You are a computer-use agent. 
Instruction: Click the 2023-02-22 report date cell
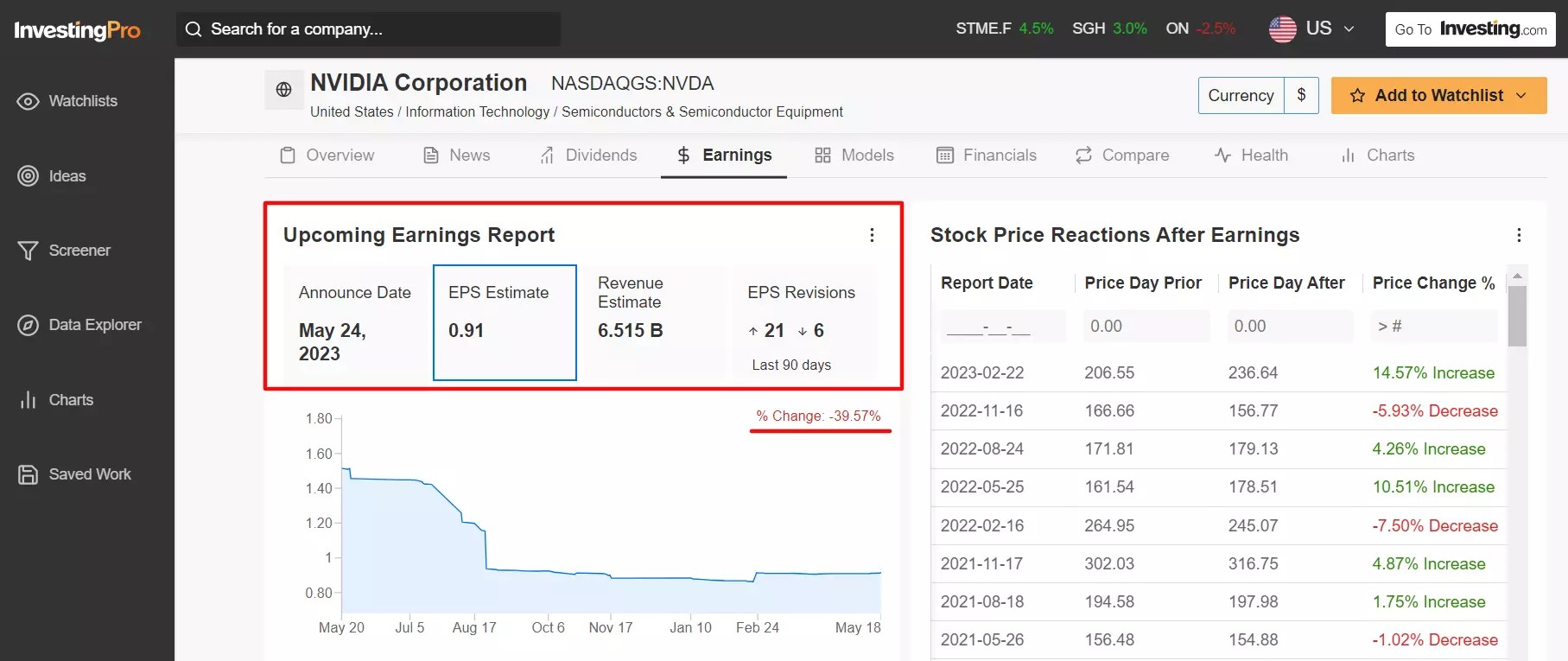coord(982,373)
